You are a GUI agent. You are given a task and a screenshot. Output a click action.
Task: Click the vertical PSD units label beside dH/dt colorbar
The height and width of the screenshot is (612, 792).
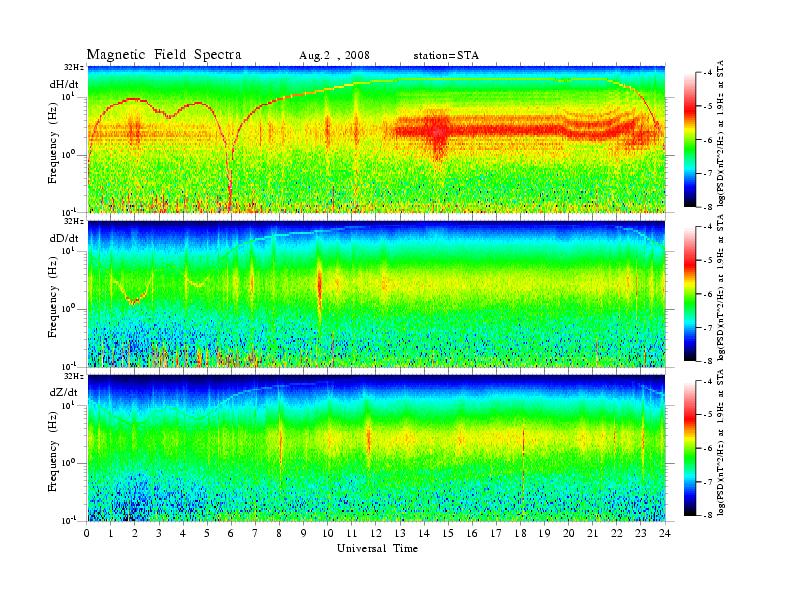coord(721,133)
